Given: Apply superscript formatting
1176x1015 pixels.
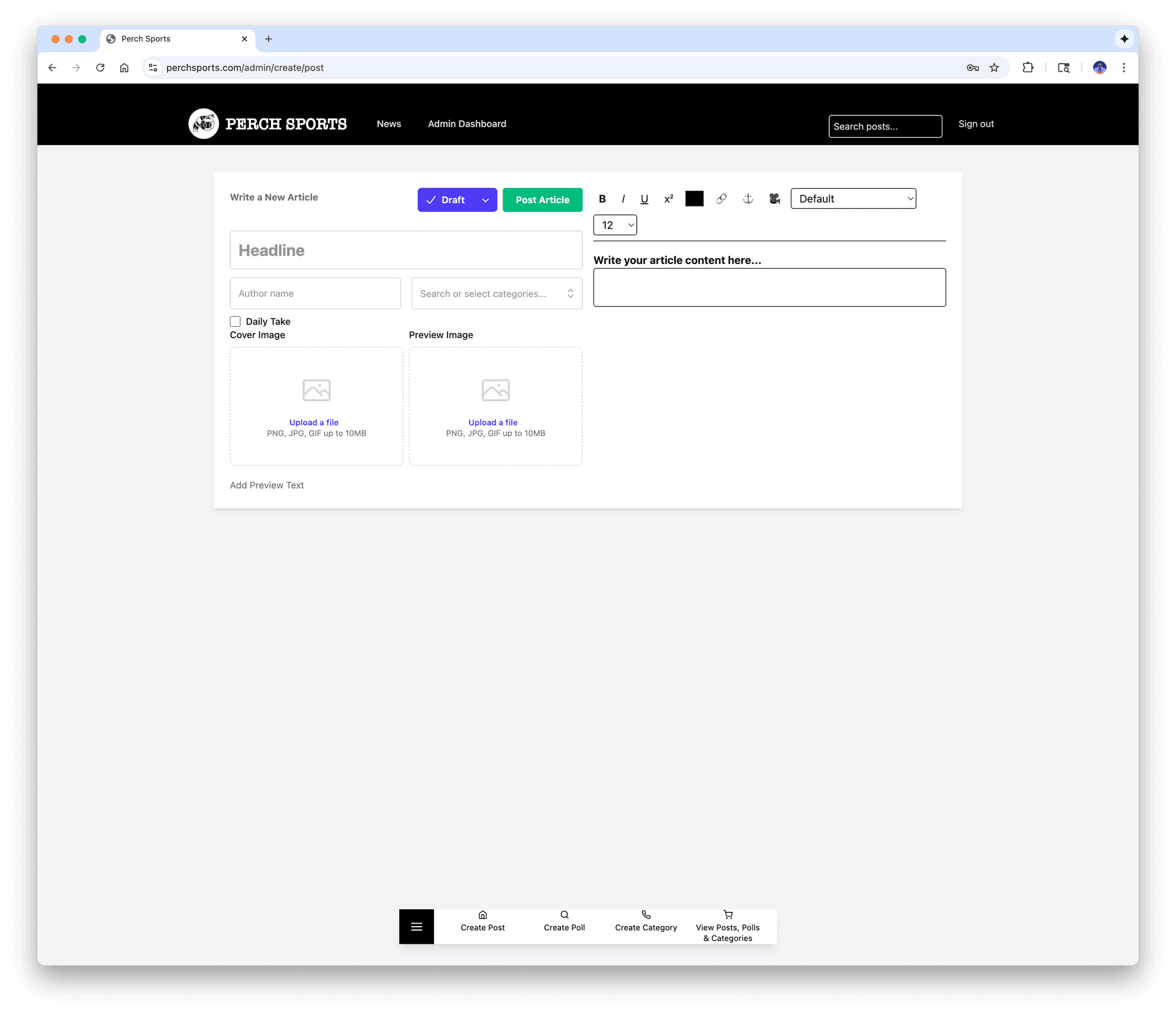Looking at the screenshot, I should (668, 199).
